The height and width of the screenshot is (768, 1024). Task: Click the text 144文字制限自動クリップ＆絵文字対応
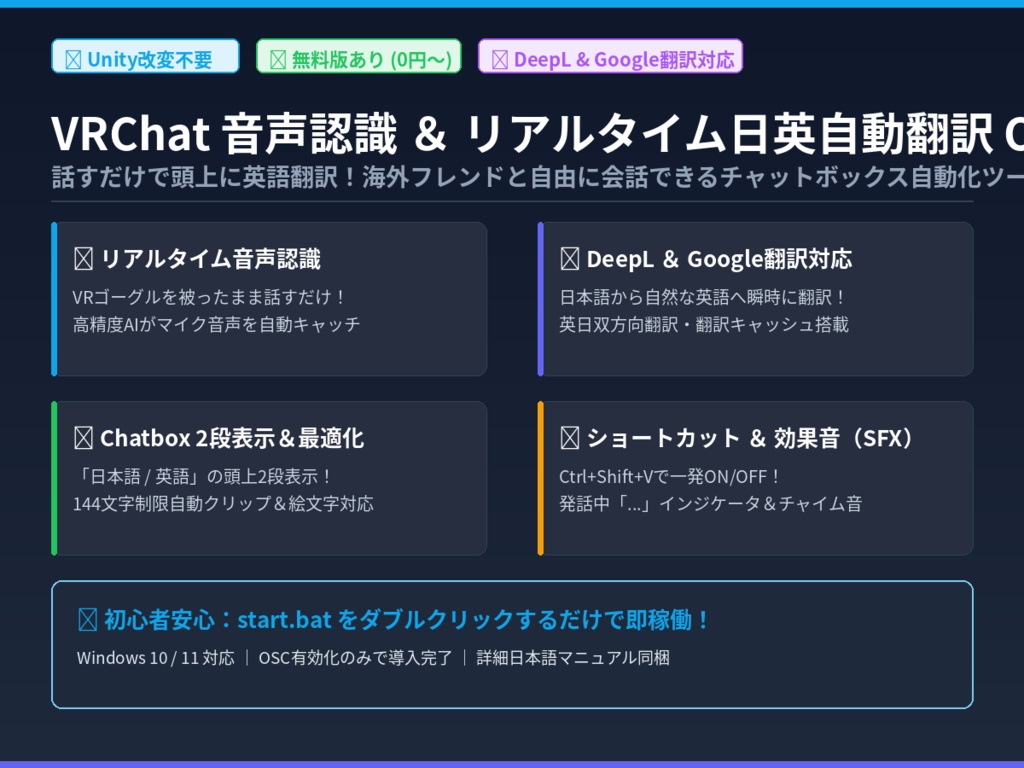(x=223, y=504)
